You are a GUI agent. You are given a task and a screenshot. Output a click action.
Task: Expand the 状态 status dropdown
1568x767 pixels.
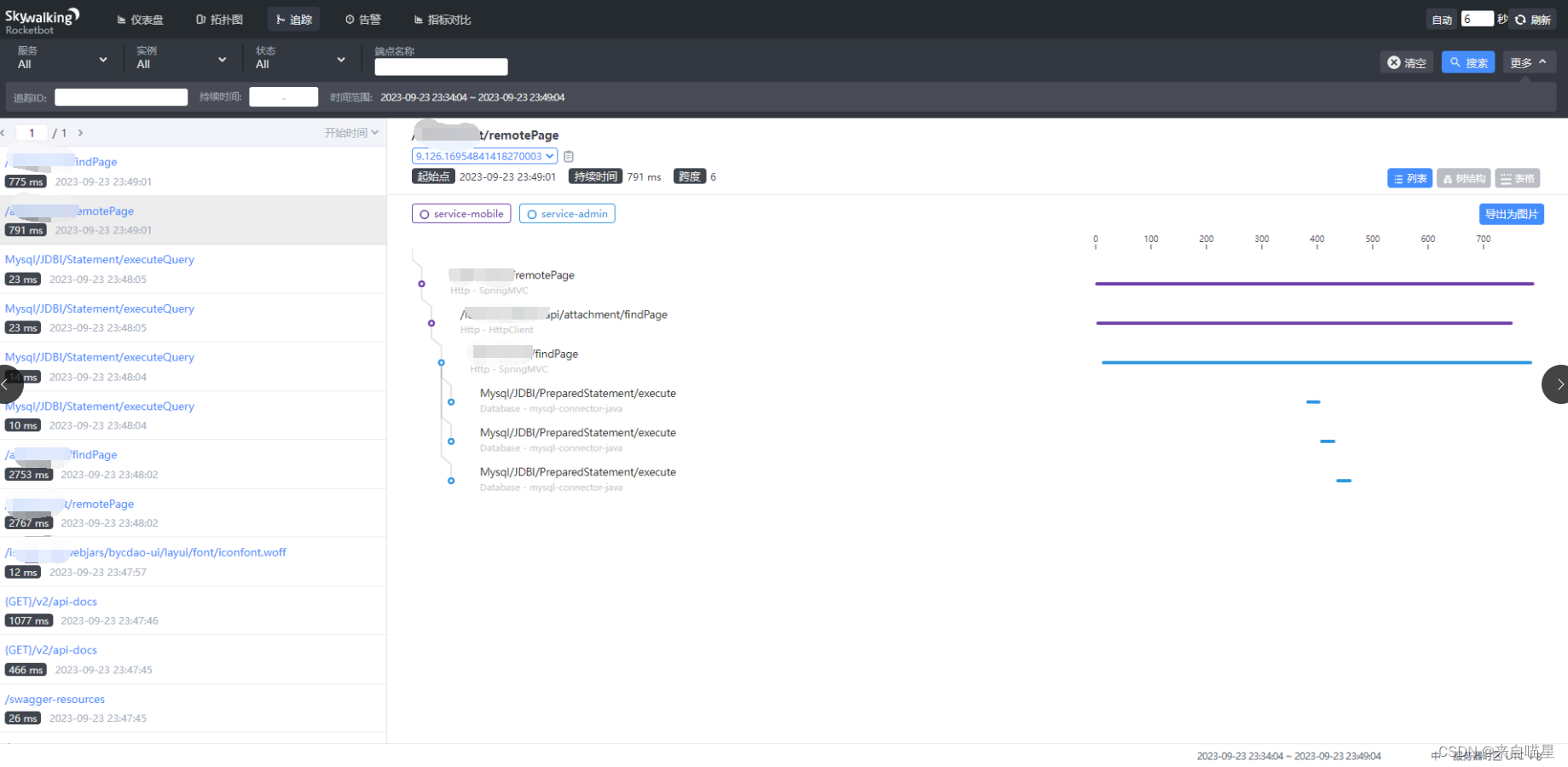[x=300, y=58]
